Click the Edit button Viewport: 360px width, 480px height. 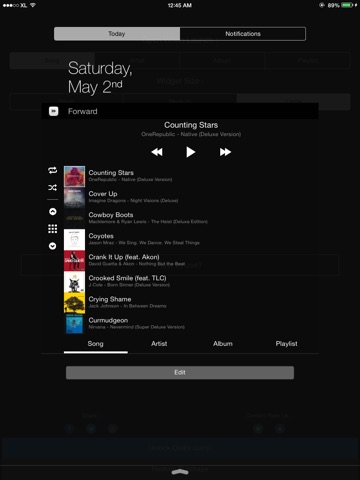tap(180, 373)
